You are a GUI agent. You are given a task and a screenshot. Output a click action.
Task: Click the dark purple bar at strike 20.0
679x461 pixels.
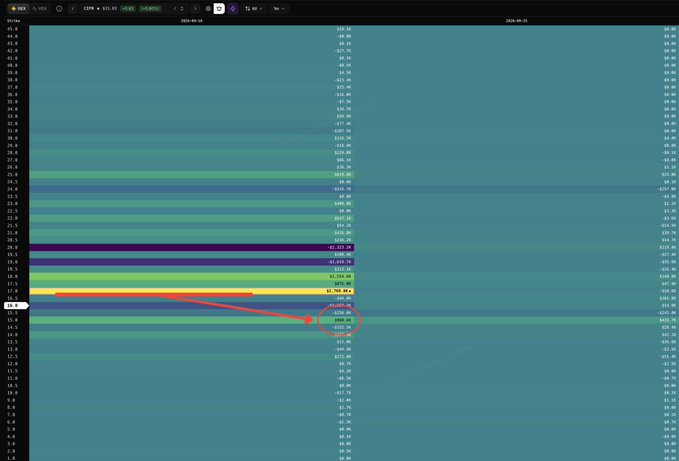[191, 248]
